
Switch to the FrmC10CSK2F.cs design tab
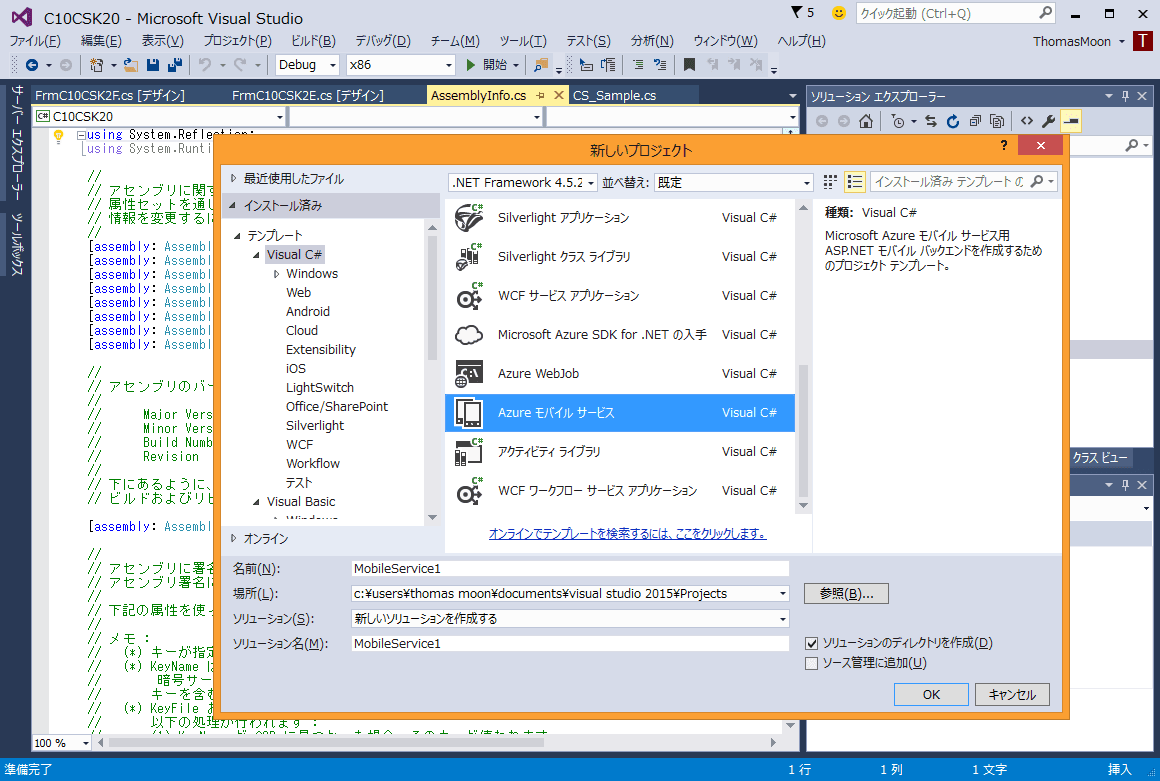(x=109, y=95)
